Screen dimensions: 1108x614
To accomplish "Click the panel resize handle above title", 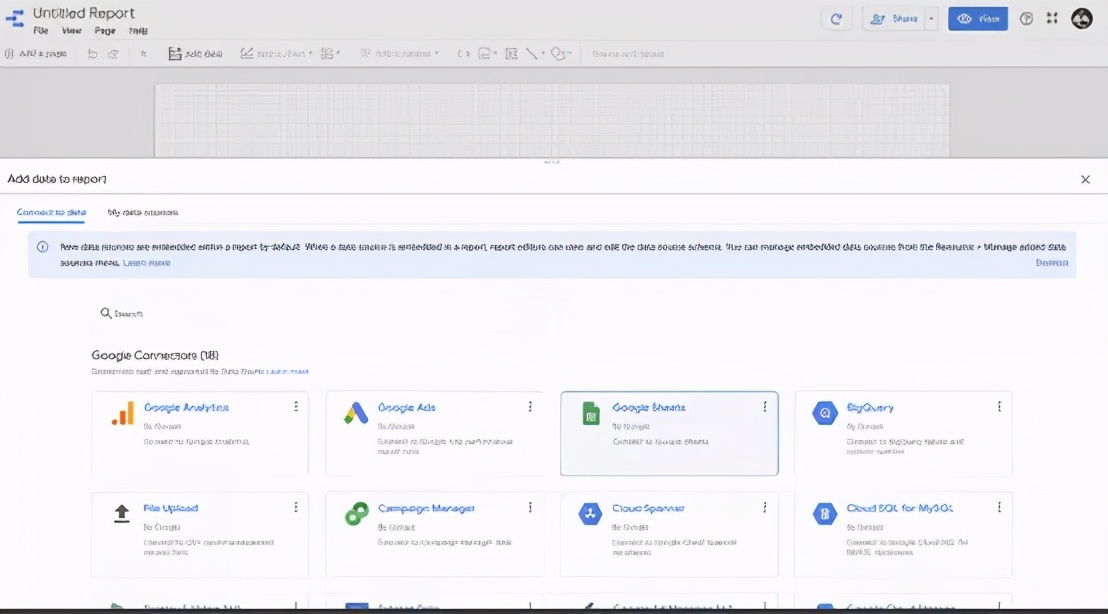I will point(552,162).
